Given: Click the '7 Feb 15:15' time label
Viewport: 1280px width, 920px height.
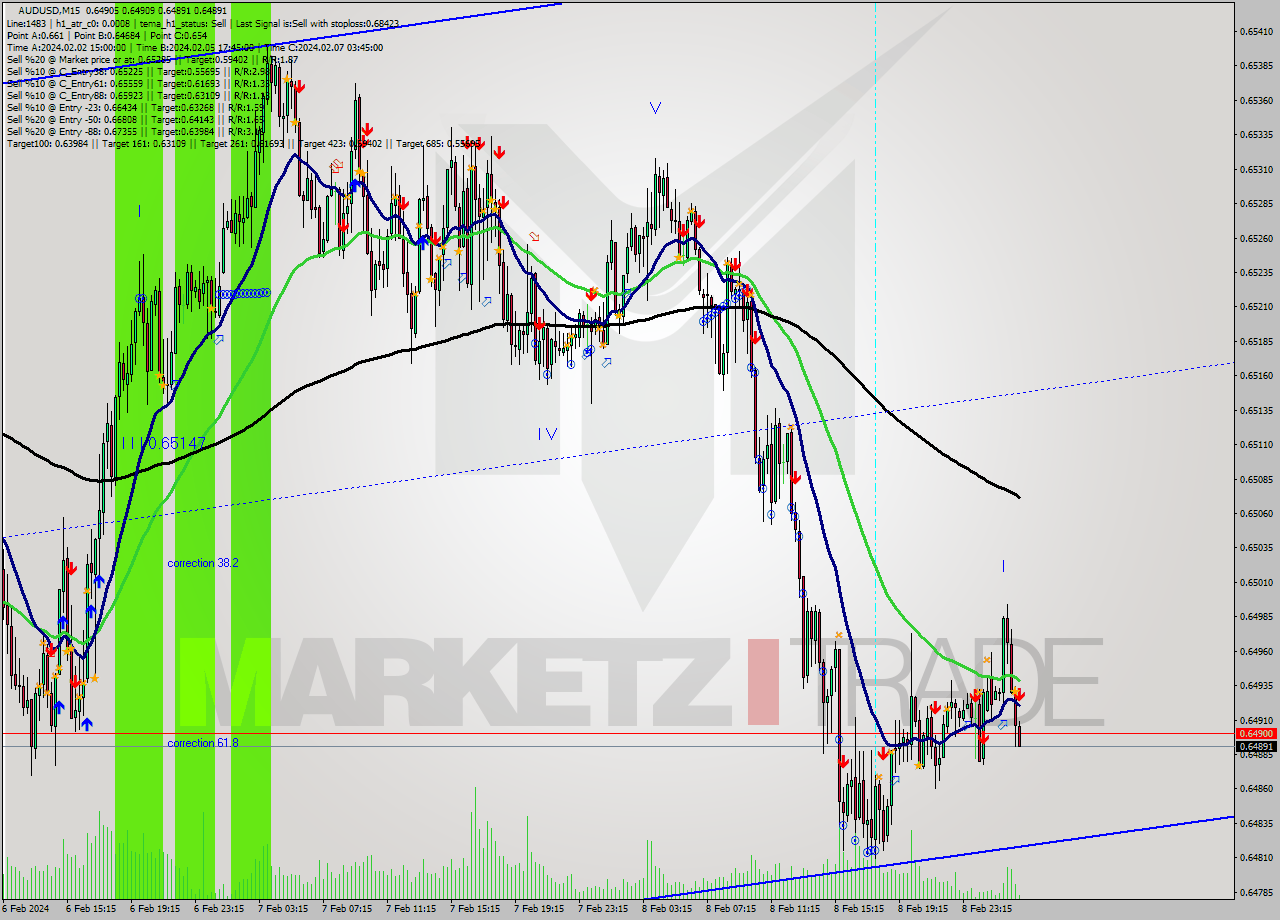Looking at the screenshot, I should tap(475, 909).
